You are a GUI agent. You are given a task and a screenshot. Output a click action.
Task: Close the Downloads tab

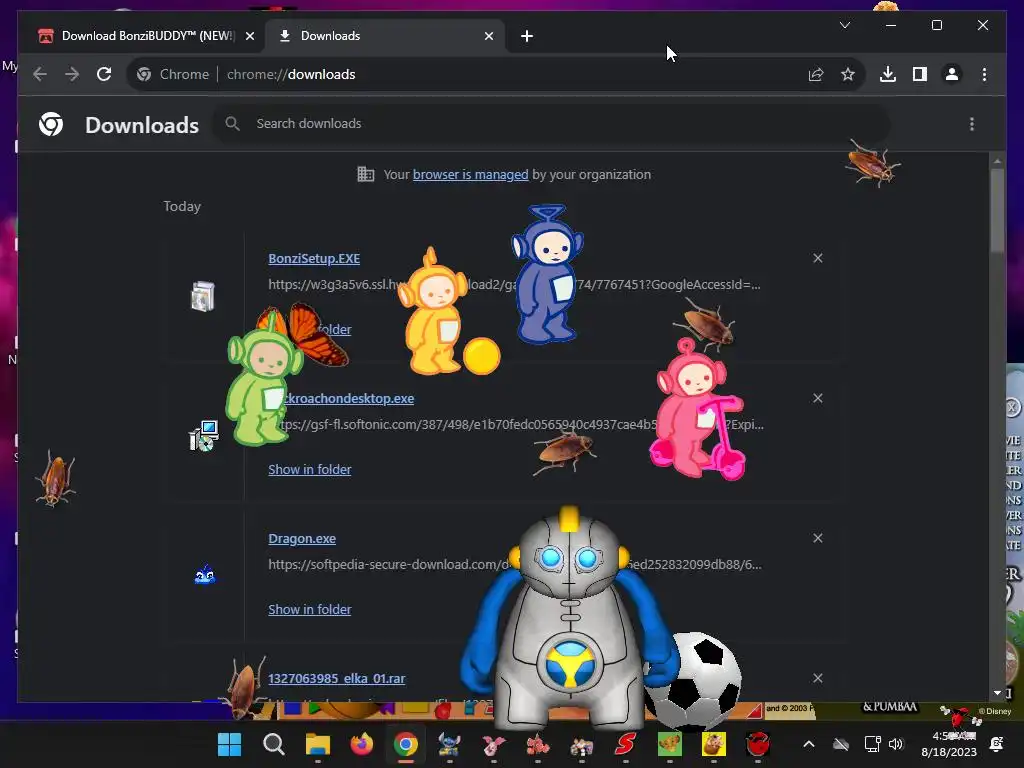click(488, 36)
